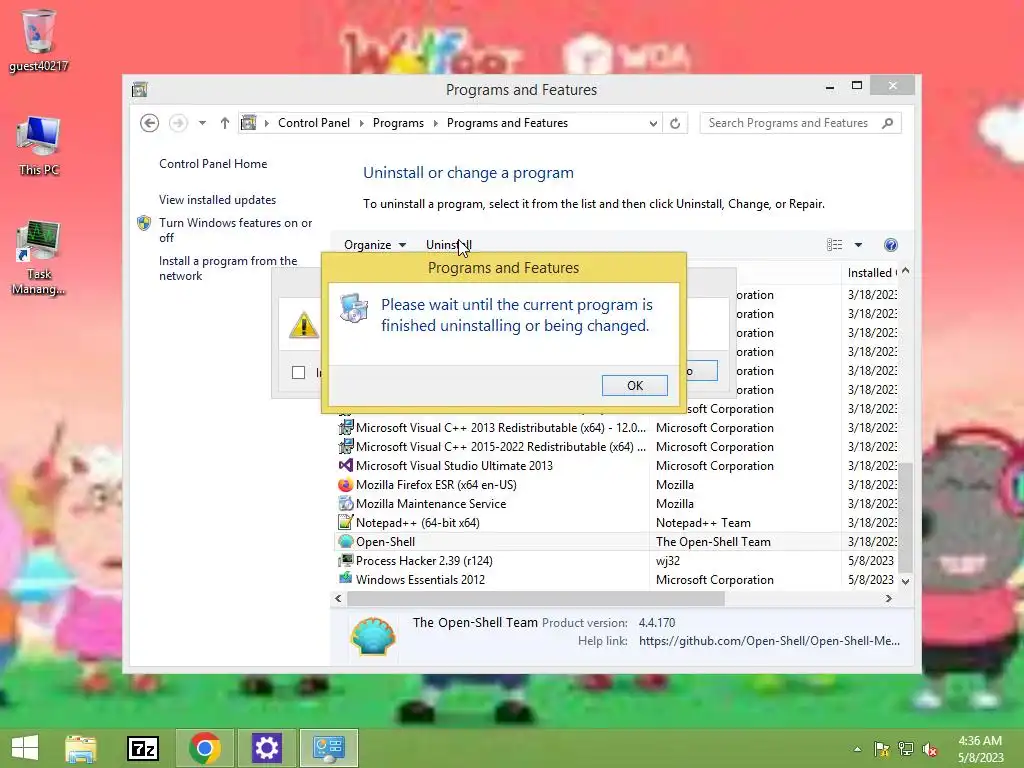
Task: Go up one level with Up arrow
Action: [x=225, y=123]
